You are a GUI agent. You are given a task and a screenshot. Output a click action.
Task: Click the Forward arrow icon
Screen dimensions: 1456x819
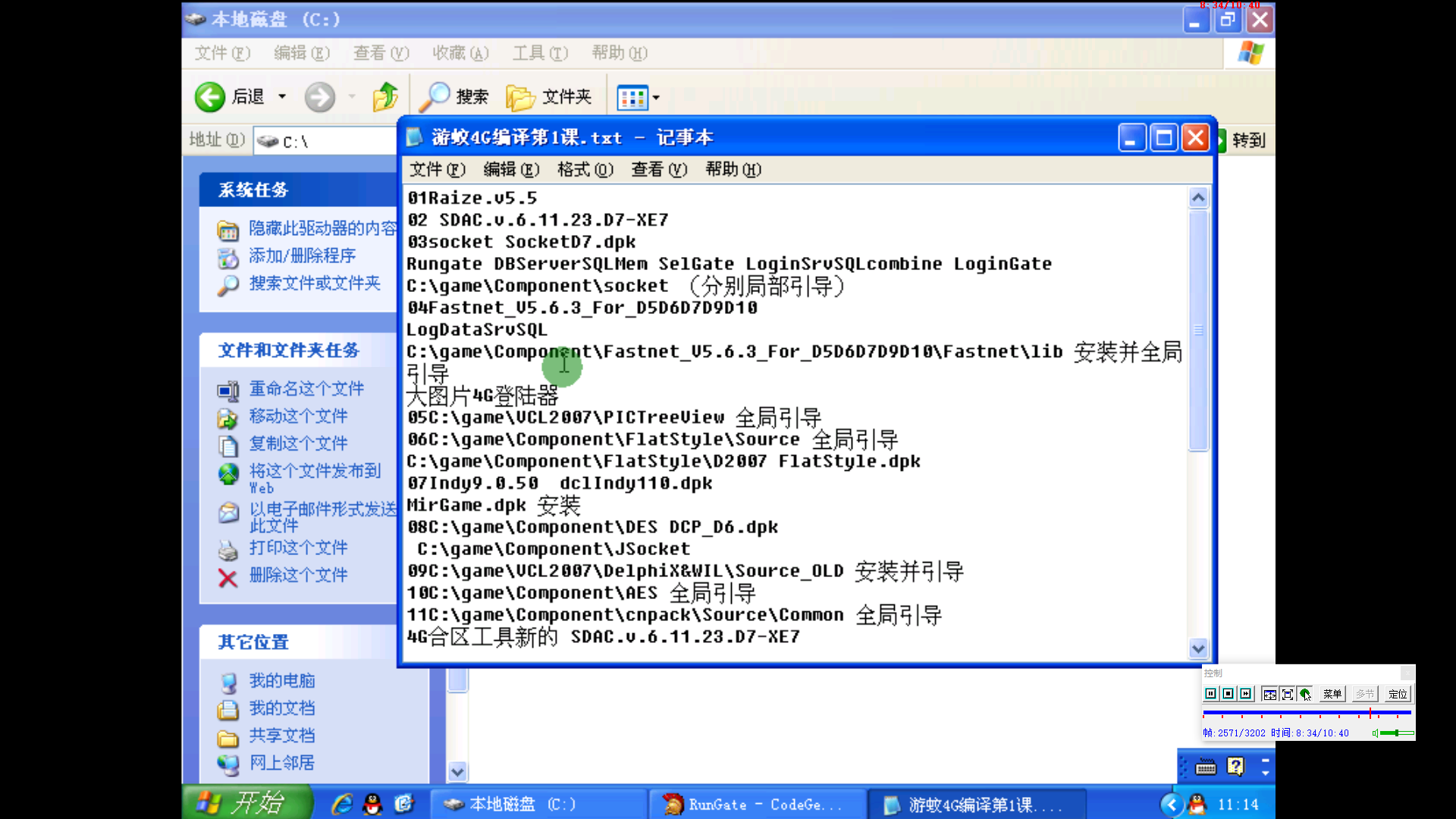[320, 97]
